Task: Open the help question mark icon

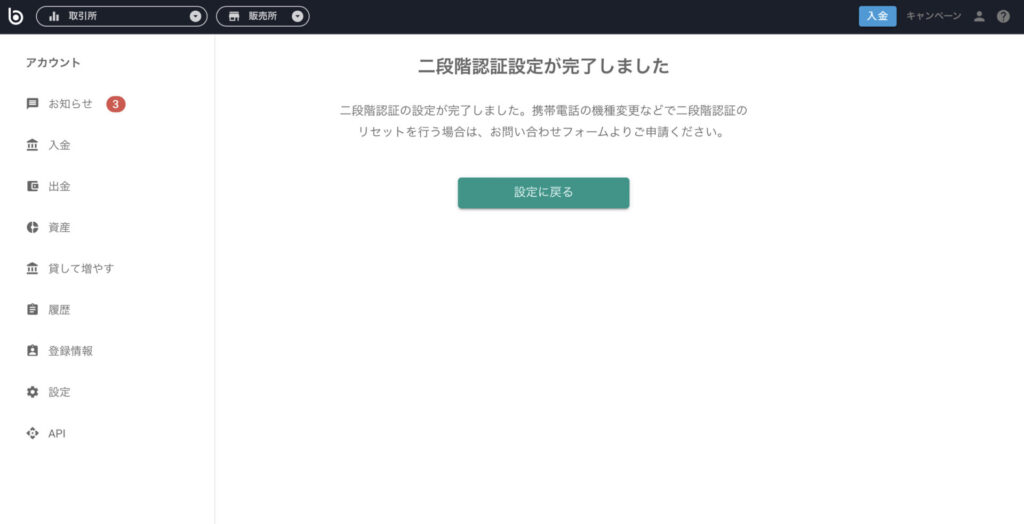Action: 1003,16
